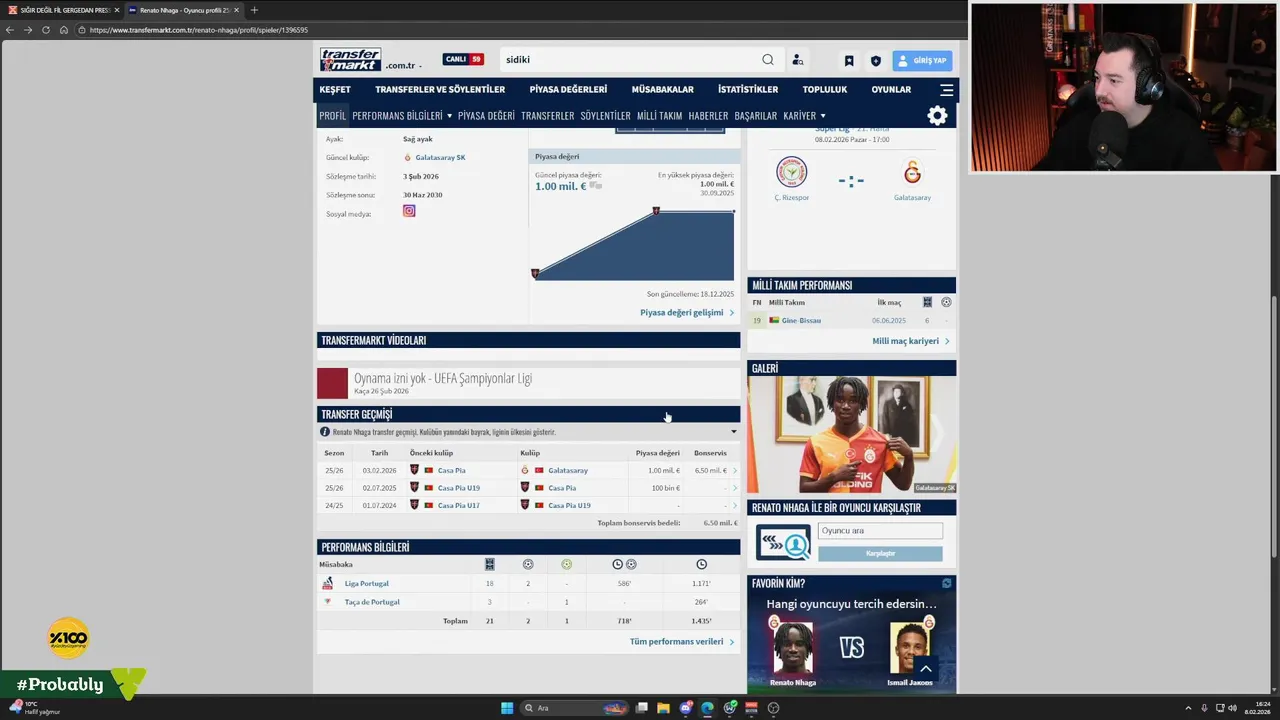Vote for Ismail Jakobs photo
Viewport: 1280px width, 720px height.
point(910,646)
